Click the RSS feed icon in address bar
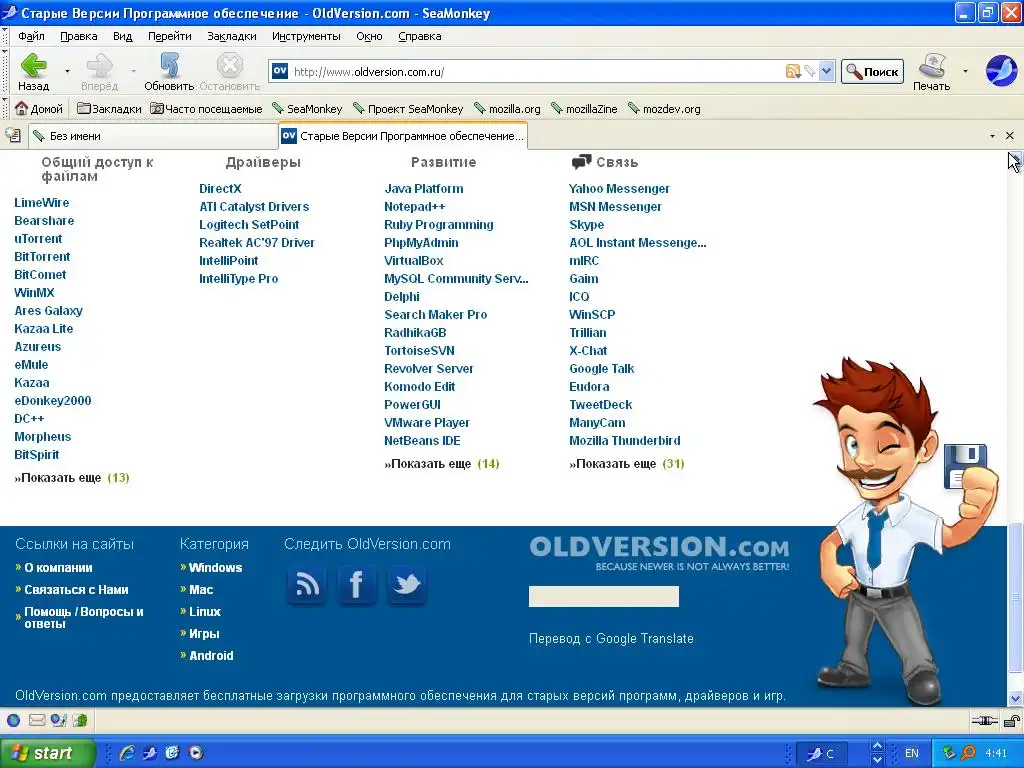Screen dimensions: 1024x768 pos(793,71)
